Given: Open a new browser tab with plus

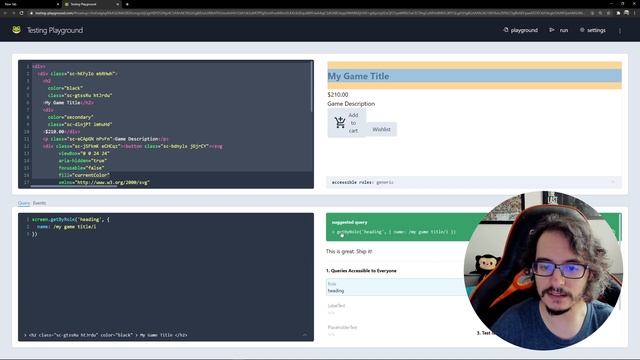Looking at the screenshot, I should click(x=127, y=4).
